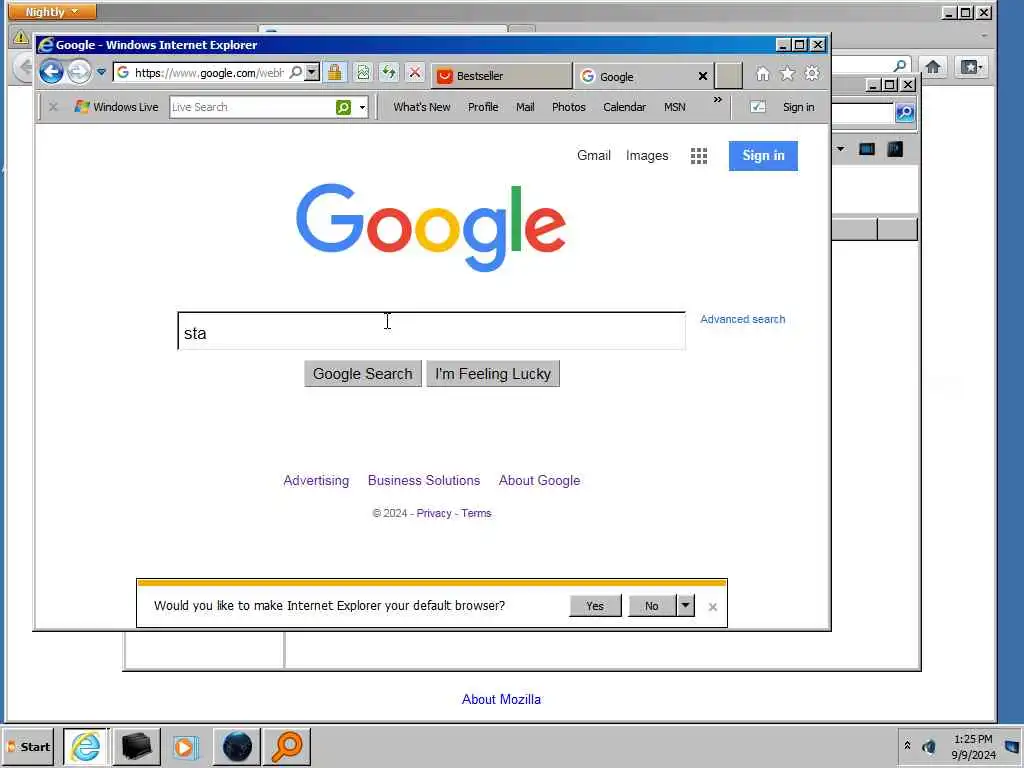Close the Windows Live toolbar

click(54, 106)
